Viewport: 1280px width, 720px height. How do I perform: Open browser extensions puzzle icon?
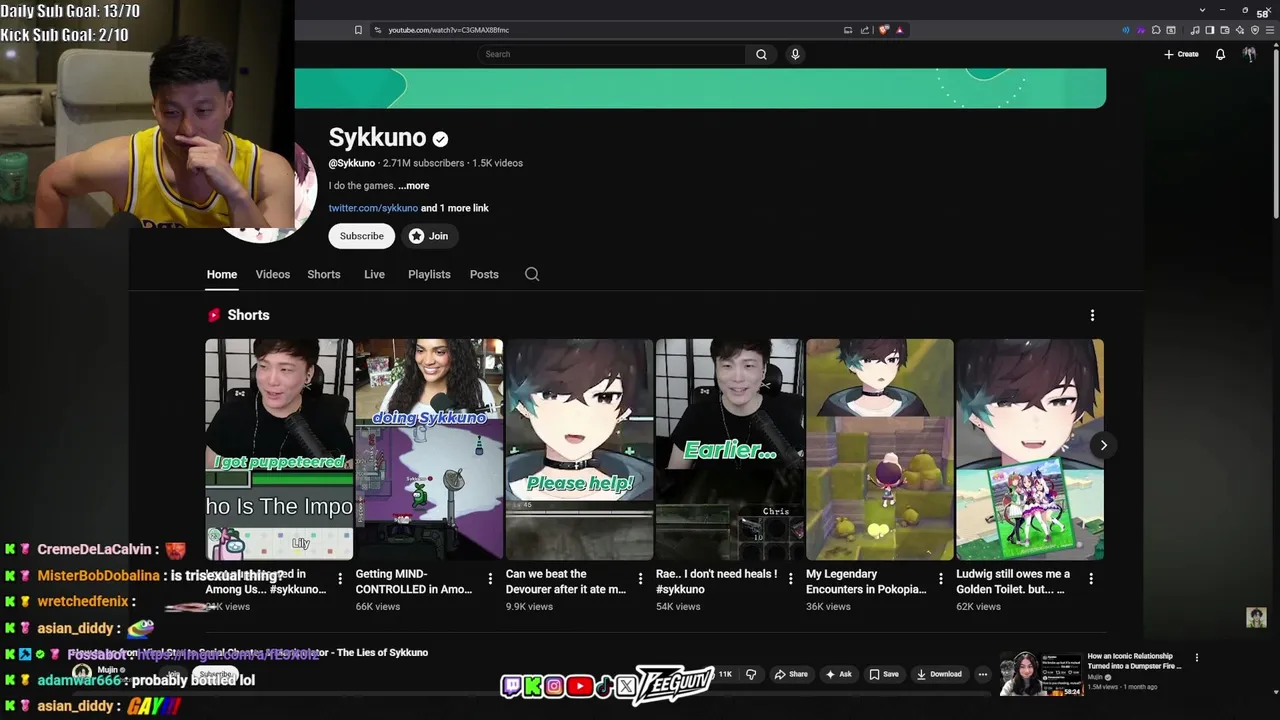[x=1156, y=30]
